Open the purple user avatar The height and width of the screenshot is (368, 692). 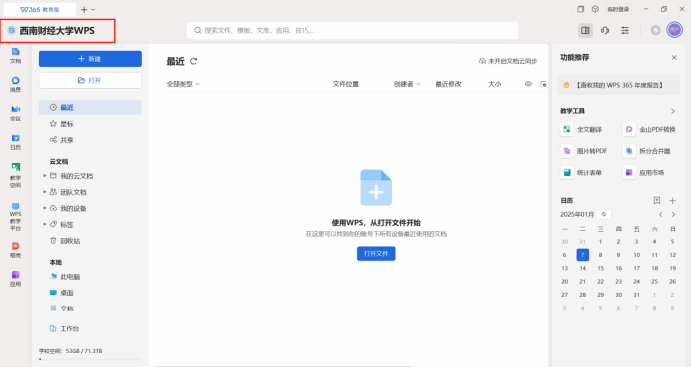pos(674,30)
